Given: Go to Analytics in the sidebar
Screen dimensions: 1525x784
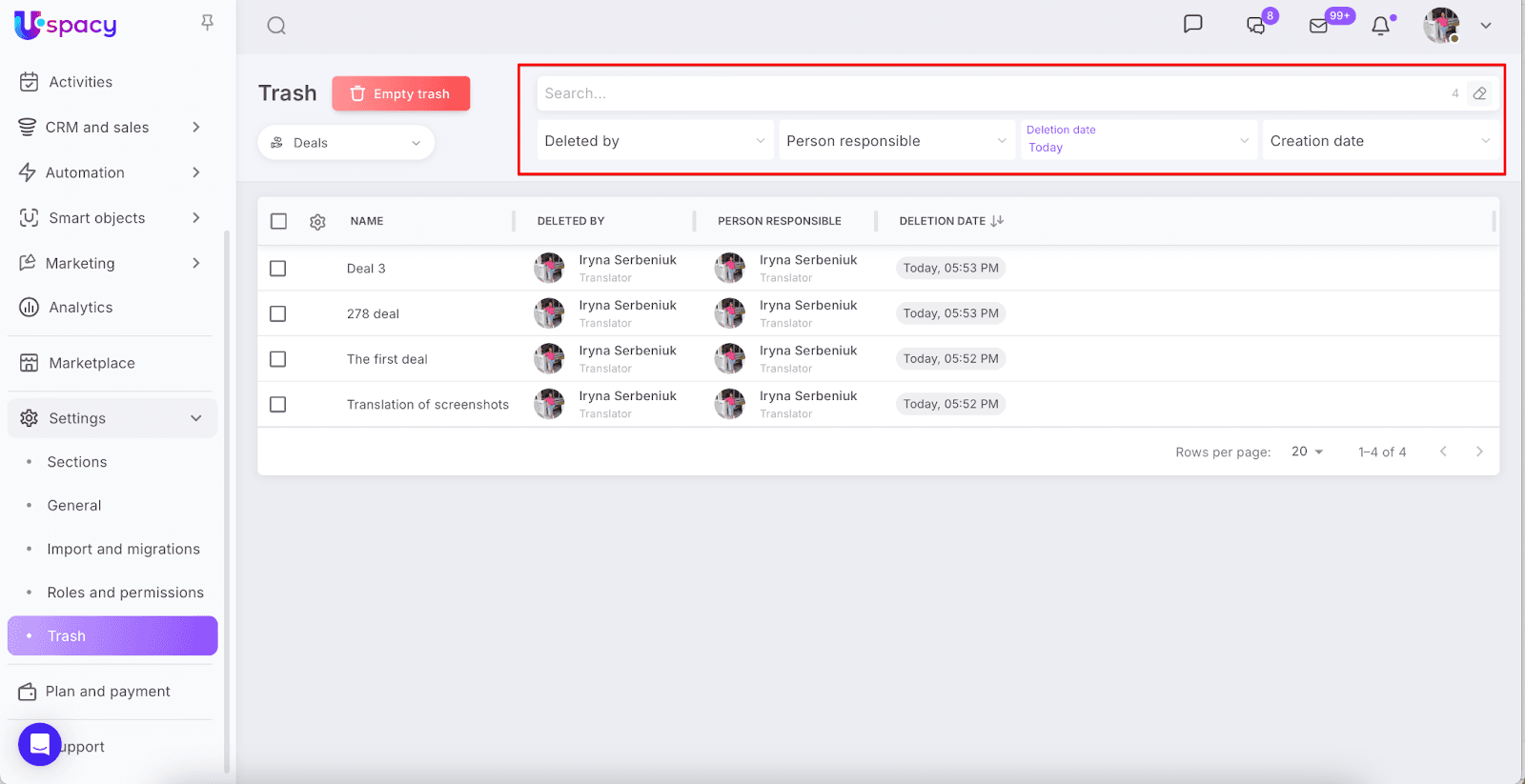Looking at the screenshot, I should 81,308.
